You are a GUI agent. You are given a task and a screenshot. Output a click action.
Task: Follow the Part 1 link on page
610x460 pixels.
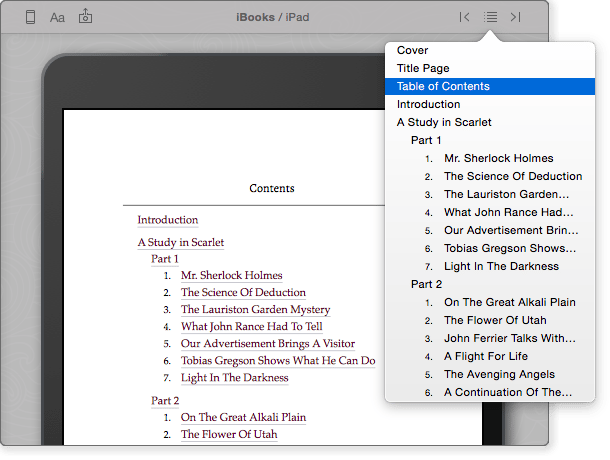click(165, 259)
